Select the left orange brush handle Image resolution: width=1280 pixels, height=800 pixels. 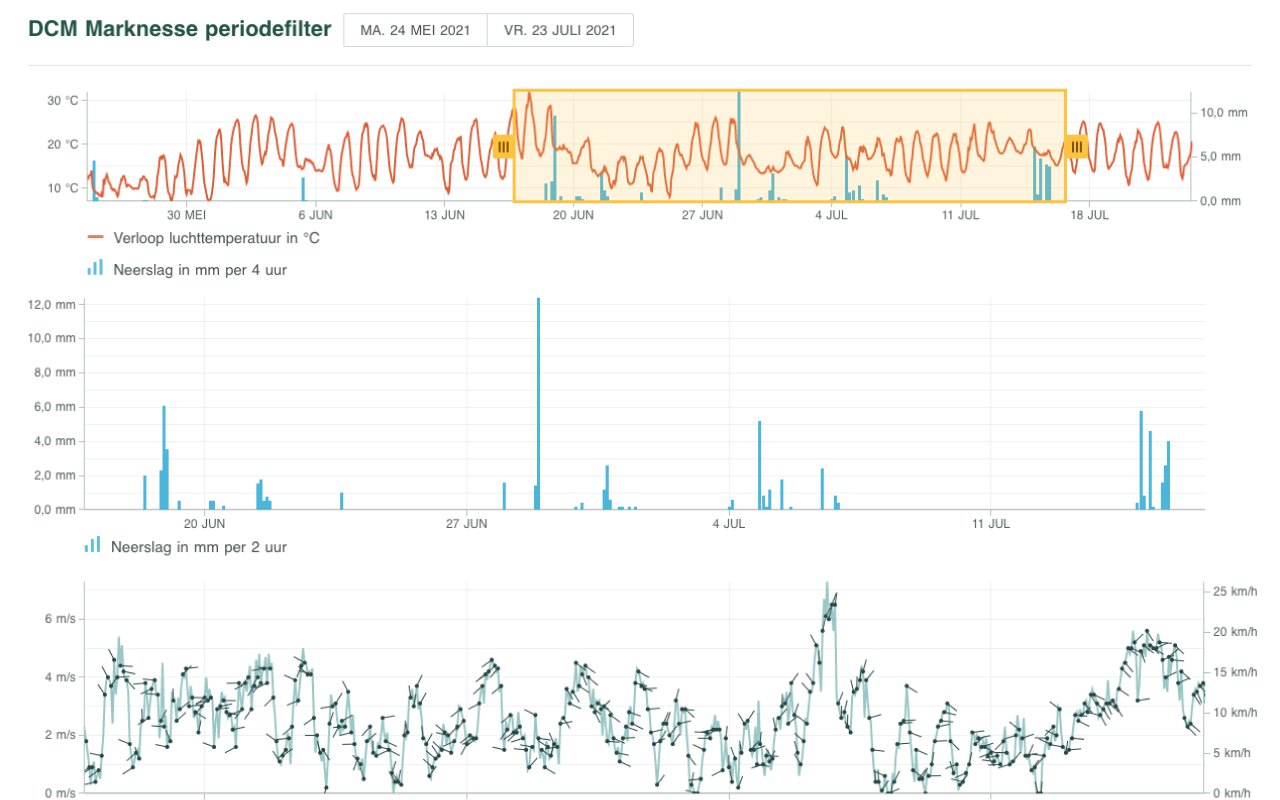[x=503, y=146]
